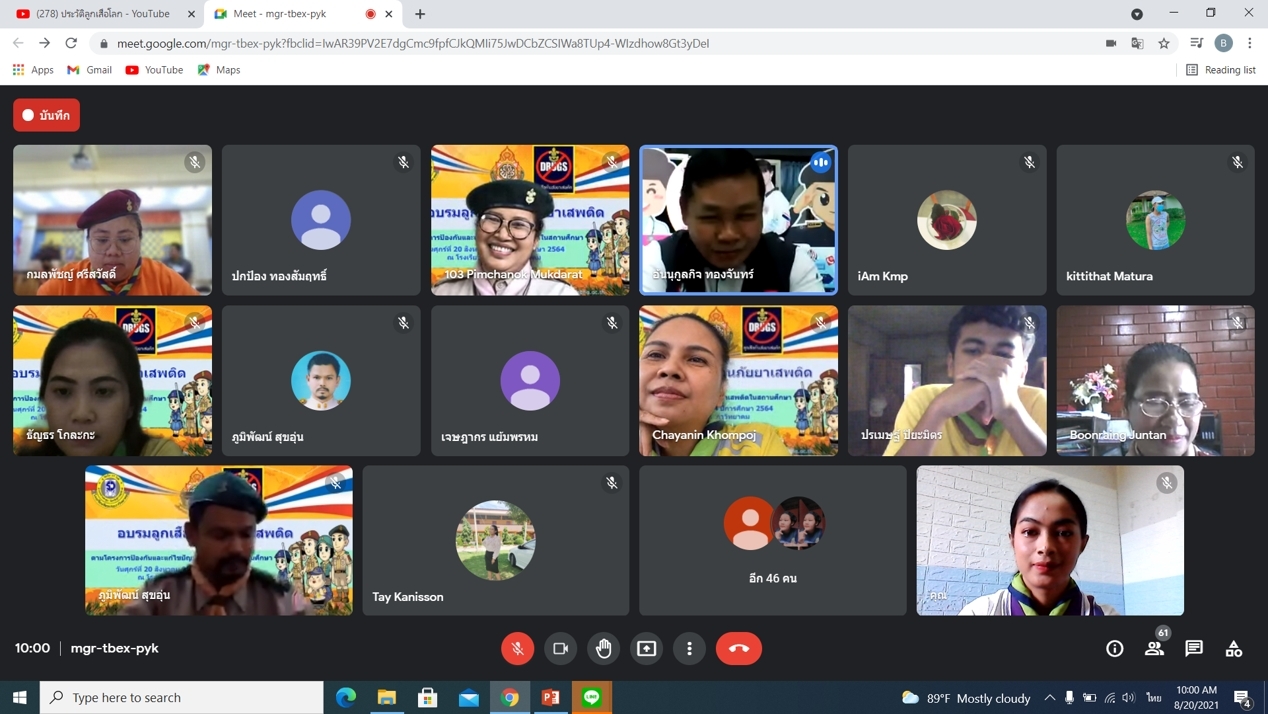Viewport: 1268px width, 714px height.
Task: Open the Activities shapes icon
Action: pos(1234,649)
